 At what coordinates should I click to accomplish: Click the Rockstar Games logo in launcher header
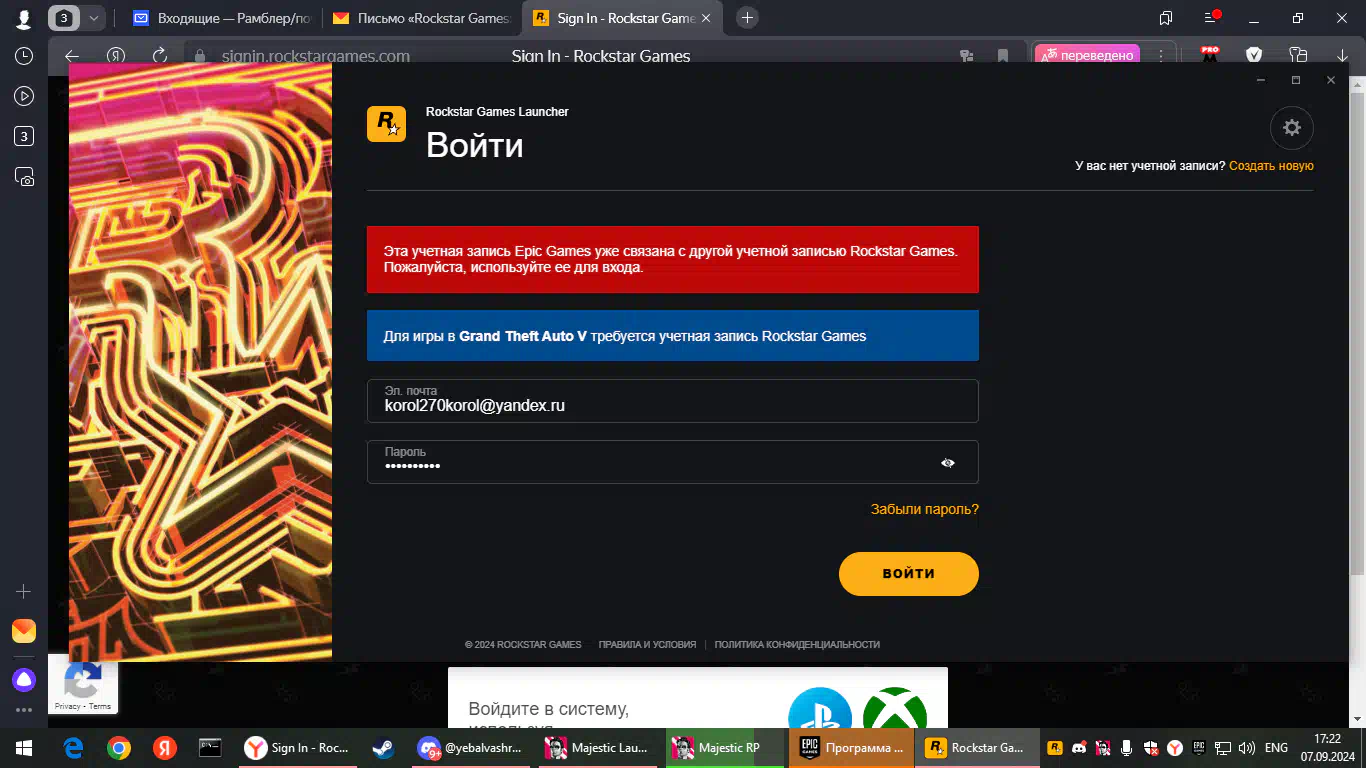[x=386, y=124]
